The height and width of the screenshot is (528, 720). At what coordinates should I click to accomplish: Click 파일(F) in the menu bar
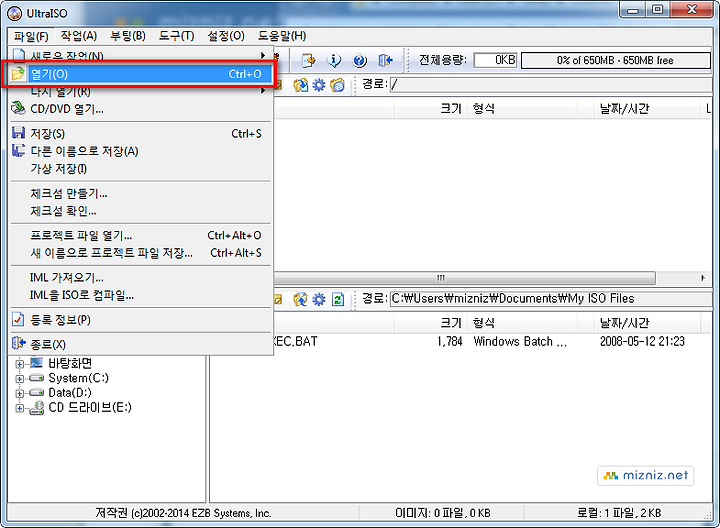pyautogui.click(x=31, y=36)
